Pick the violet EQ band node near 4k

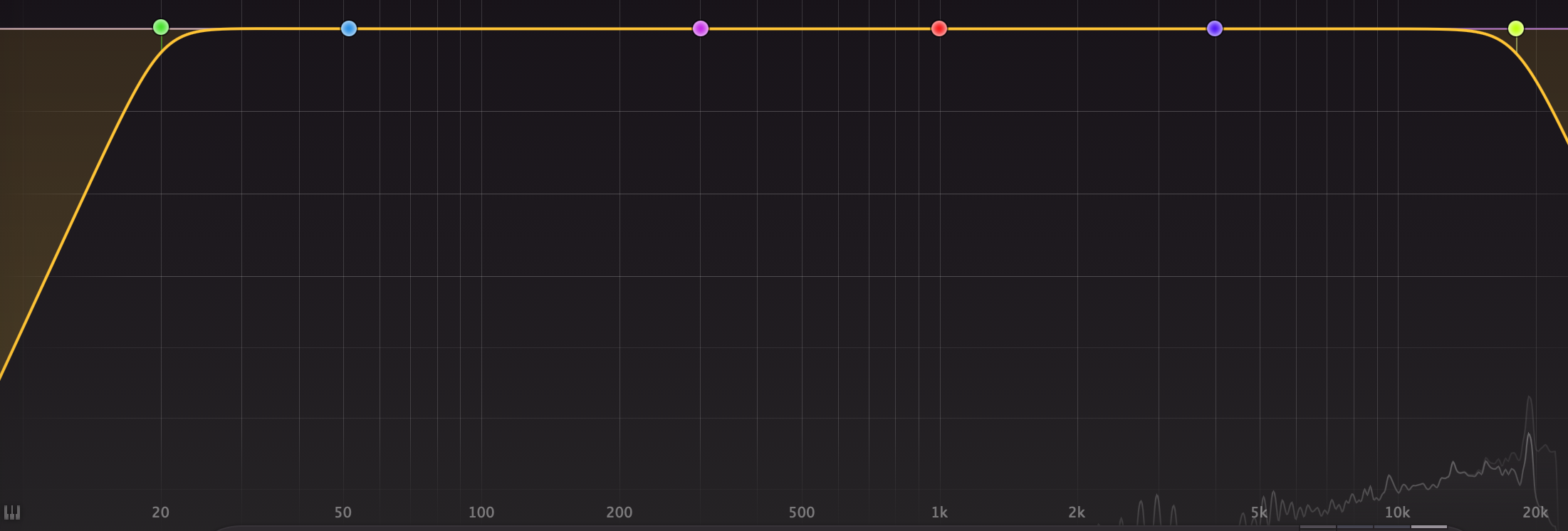[1215, 28]
